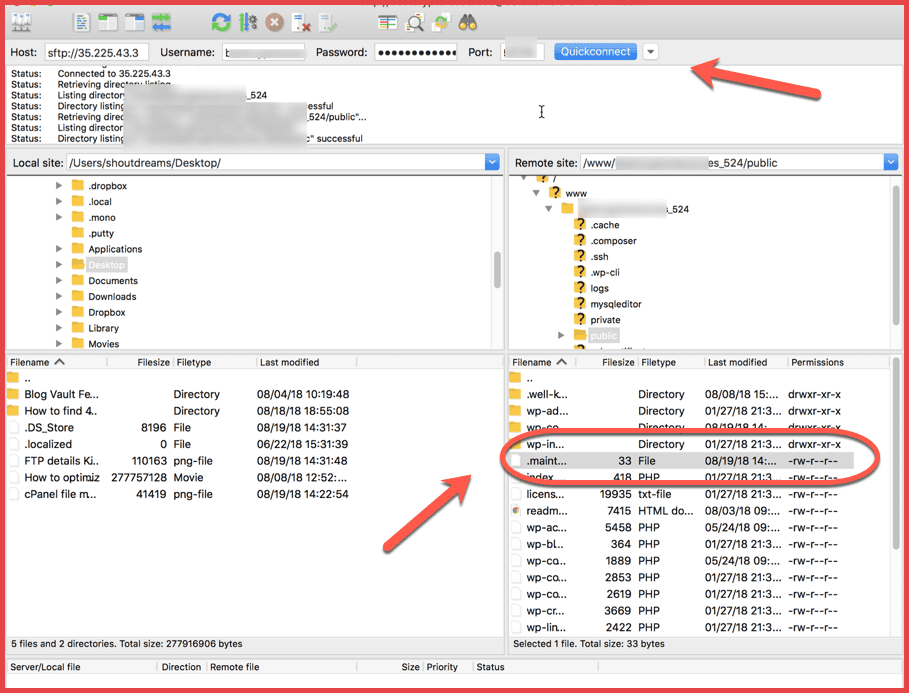Expand the public folder in remote tree

point(561,336)
